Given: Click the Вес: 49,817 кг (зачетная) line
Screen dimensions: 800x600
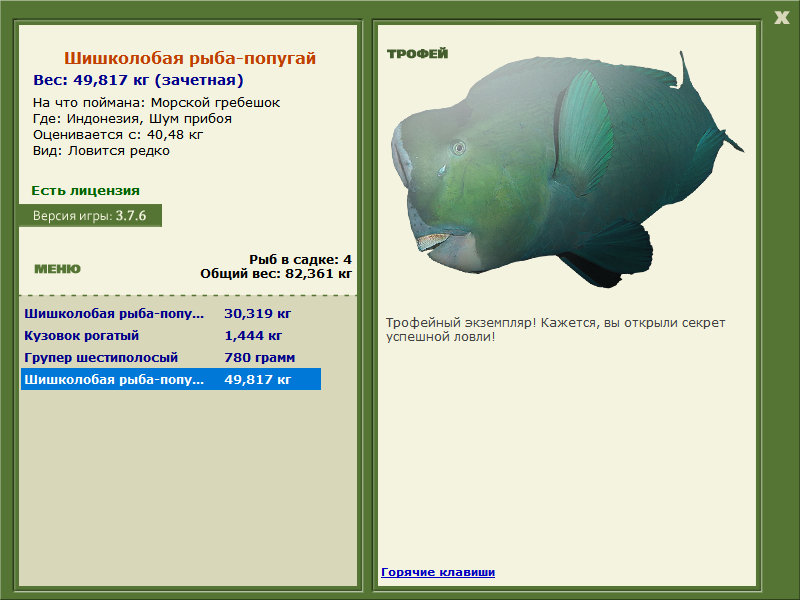Looking at the screenshot, I should point(138,80).
